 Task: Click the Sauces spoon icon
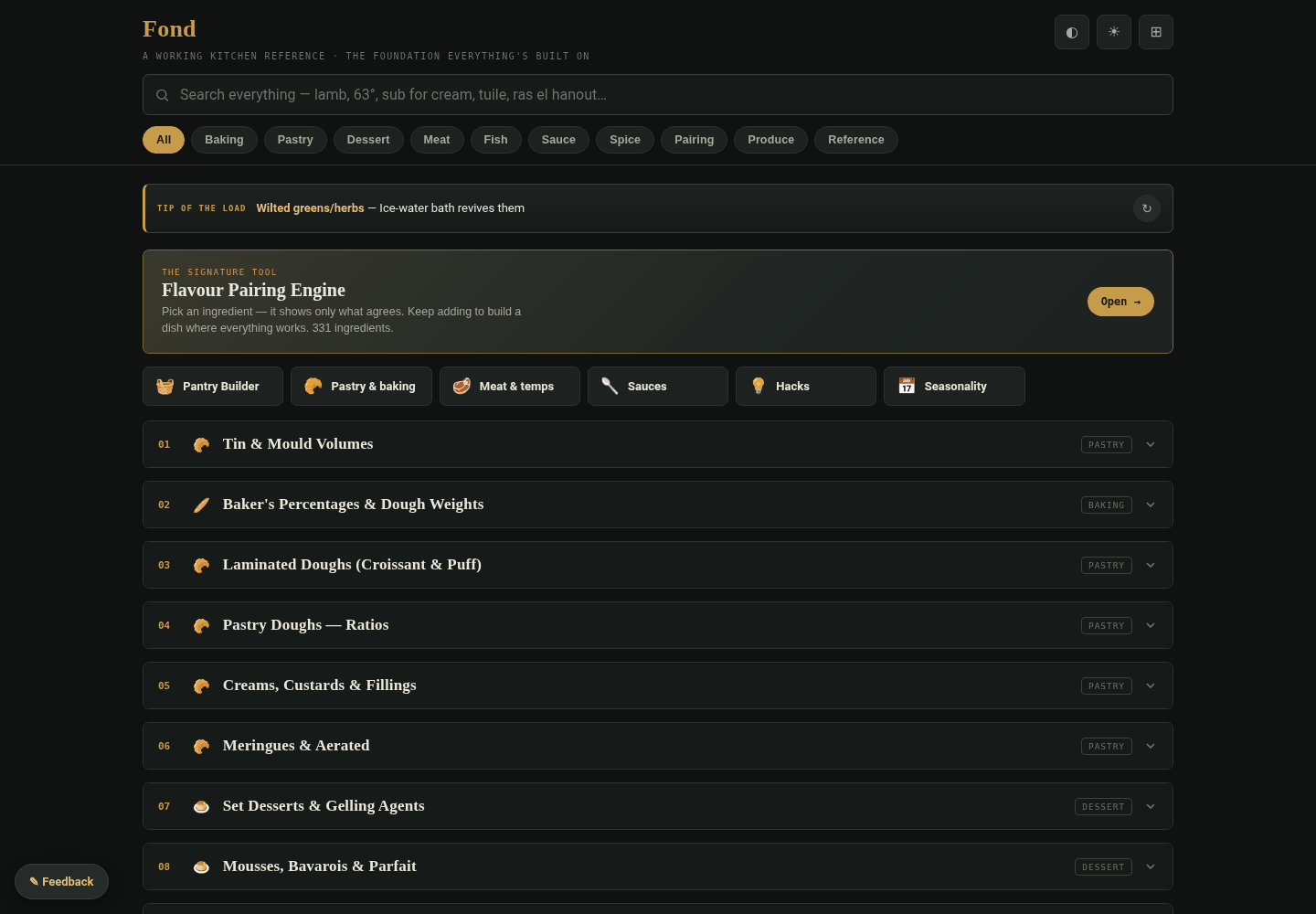click(610, 386)
